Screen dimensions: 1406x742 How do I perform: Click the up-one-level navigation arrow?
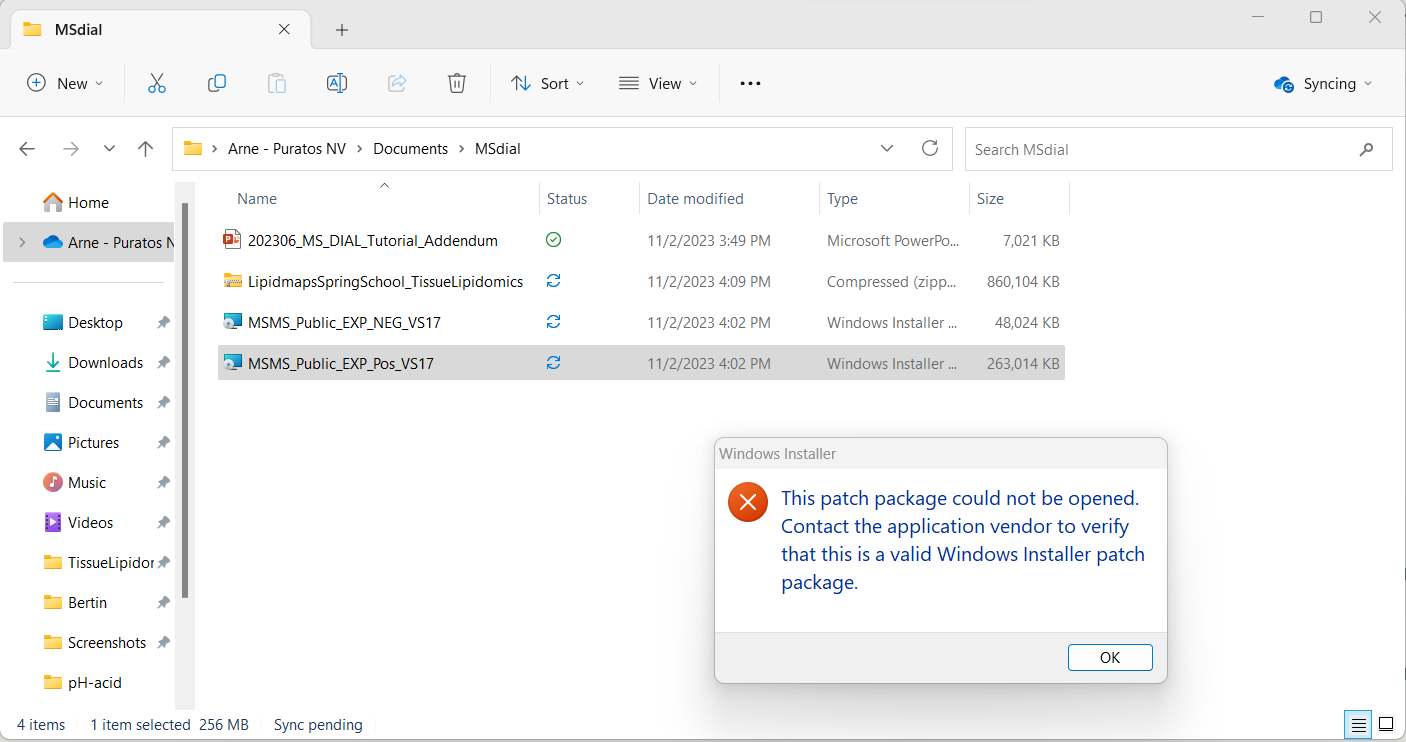pyautogui.click(x=145, y=148)
